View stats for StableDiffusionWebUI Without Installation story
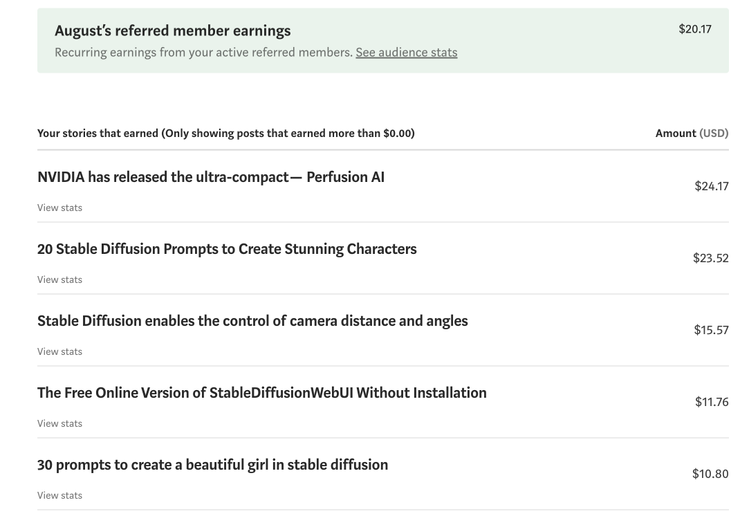Screen dimensions: 740x514 [x=60, y=424]
